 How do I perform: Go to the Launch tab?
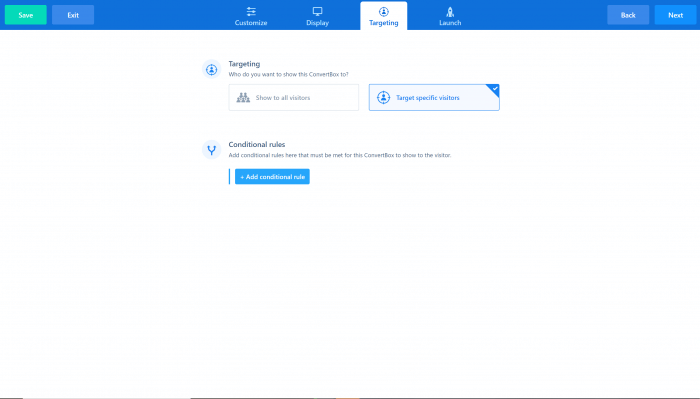[x=450, y=16]
